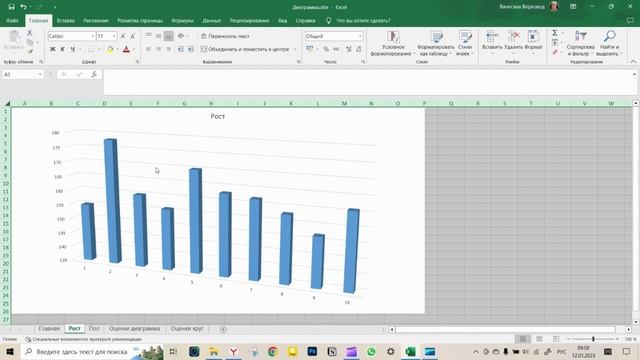
Task: Switch to the Формулы tab
Action: tap(182, 20)
